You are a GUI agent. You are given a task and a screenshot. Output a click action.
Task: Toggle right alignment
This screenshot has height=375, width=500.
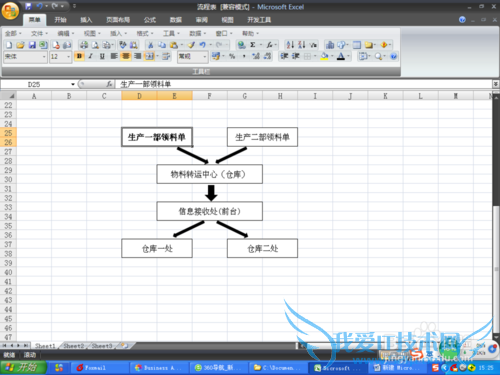coord(137,56)
